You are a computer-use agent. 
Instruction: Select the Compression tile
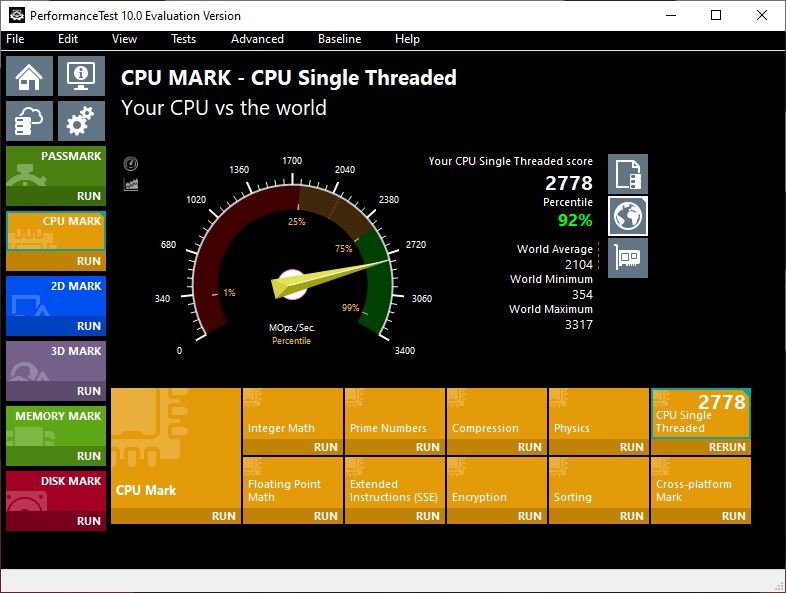[497, 414]
